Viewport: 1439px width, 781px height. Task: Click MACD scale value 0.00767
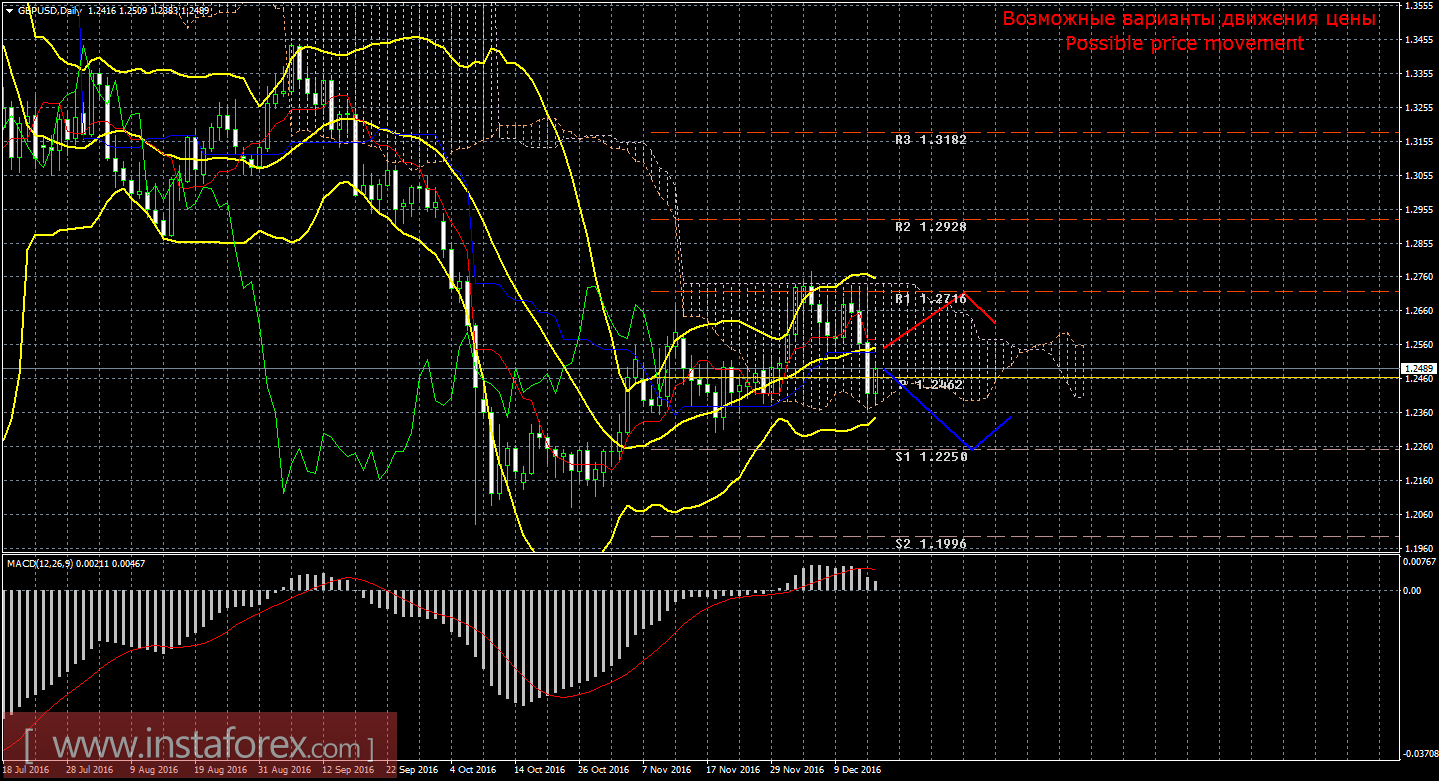1418,562
